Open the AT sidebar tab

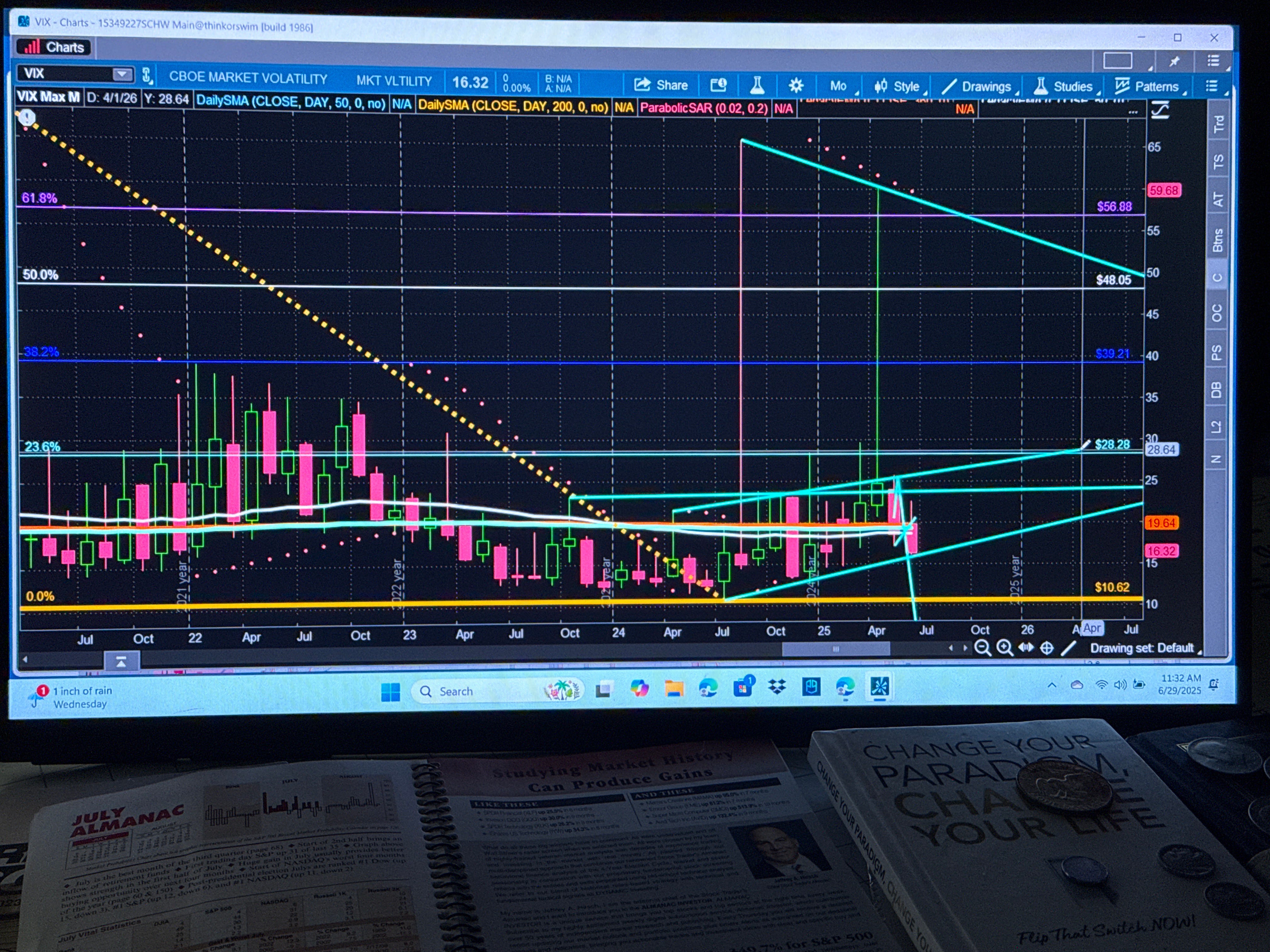click(1218, 200)
